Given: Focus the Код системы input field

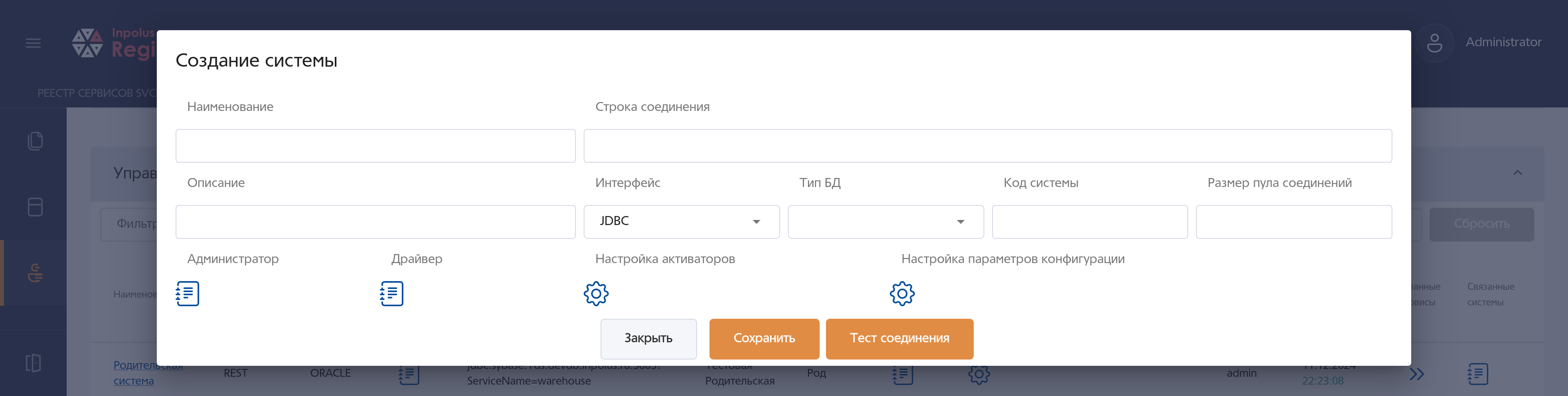Looking at the screenshot, I should point(1090,222).
